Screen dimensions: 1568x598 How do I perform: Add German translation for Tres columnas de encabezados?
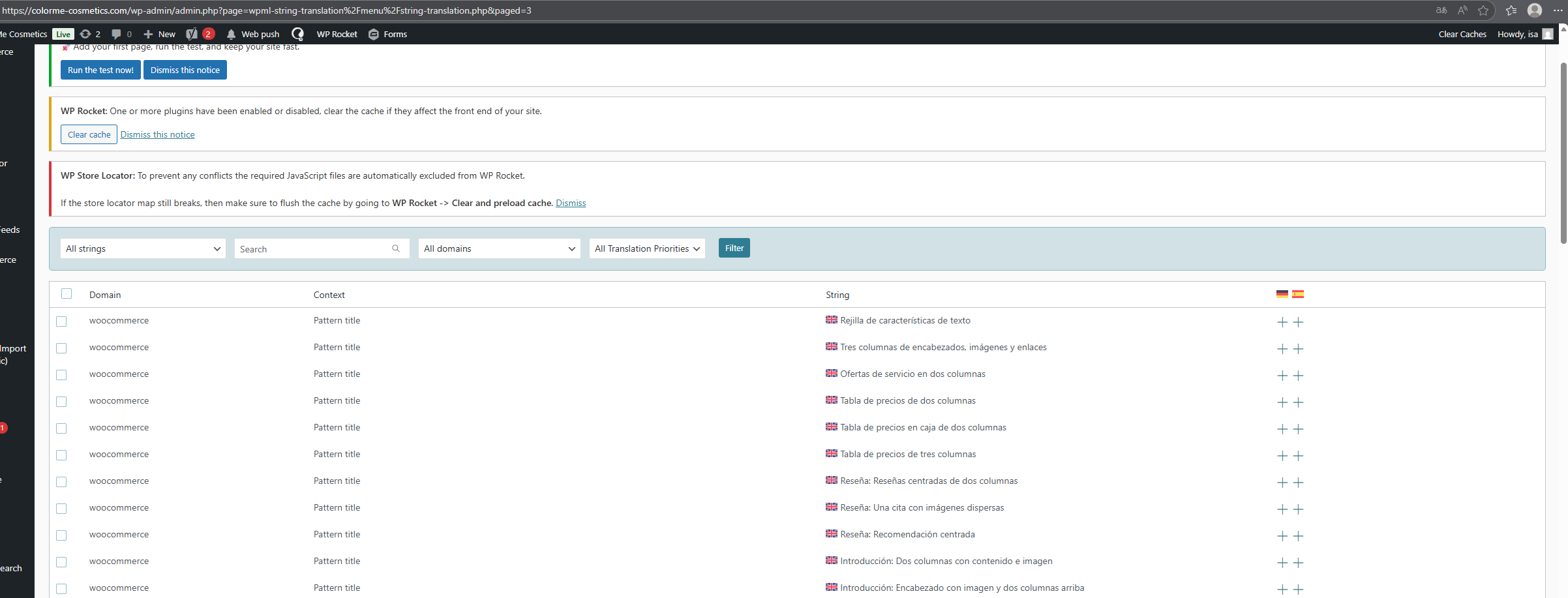coord(1282,349)
